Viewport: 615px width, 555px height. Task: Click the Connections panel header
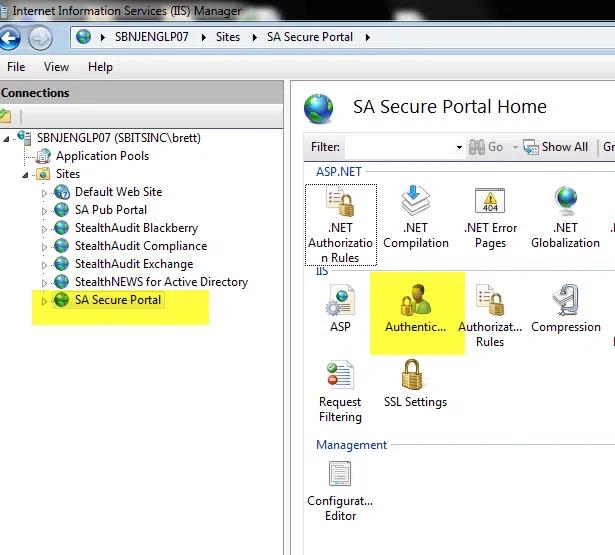click(141, 93)
